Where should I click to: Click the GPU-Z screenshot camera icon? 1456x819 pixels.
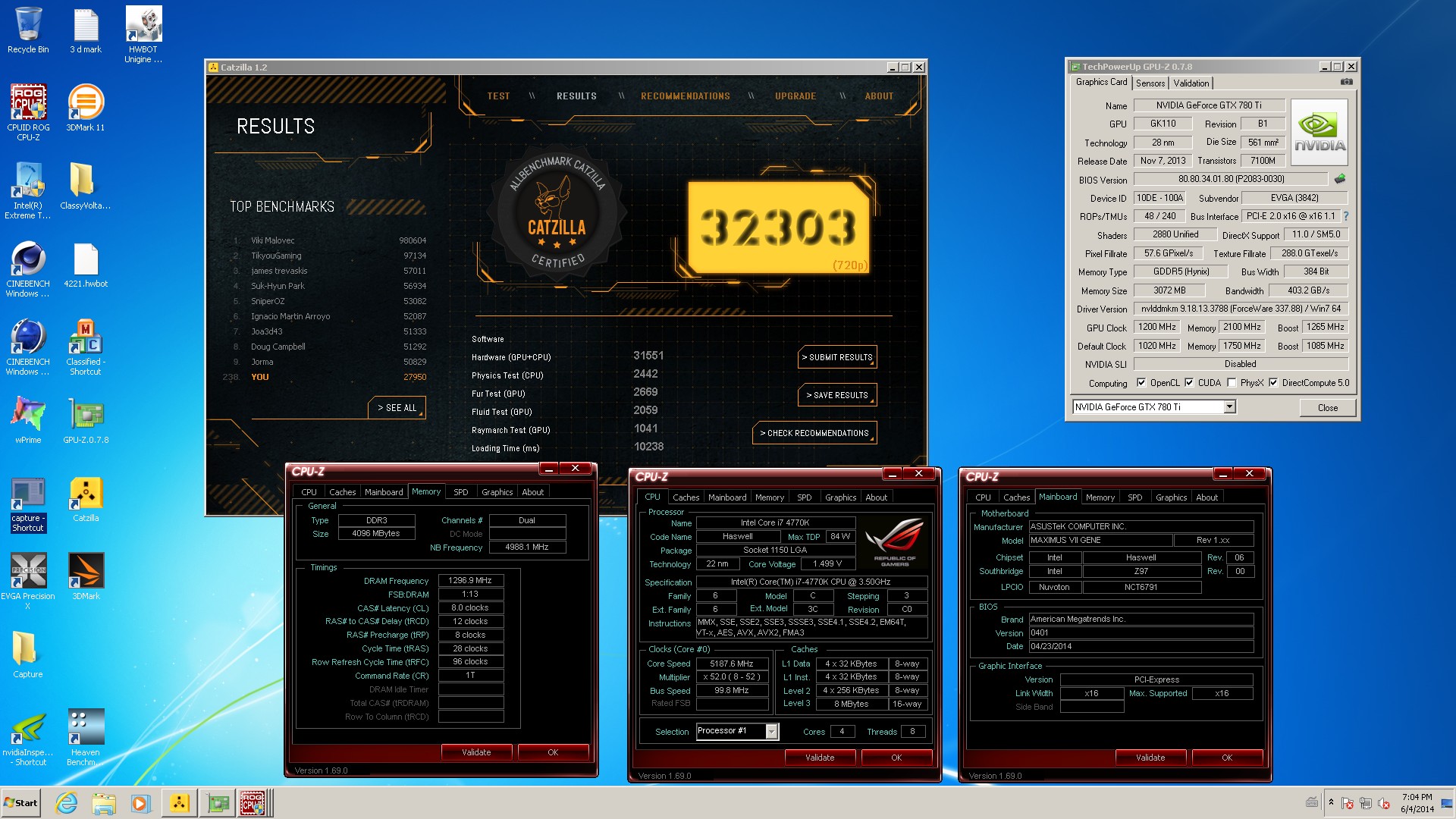point(1347,82)
